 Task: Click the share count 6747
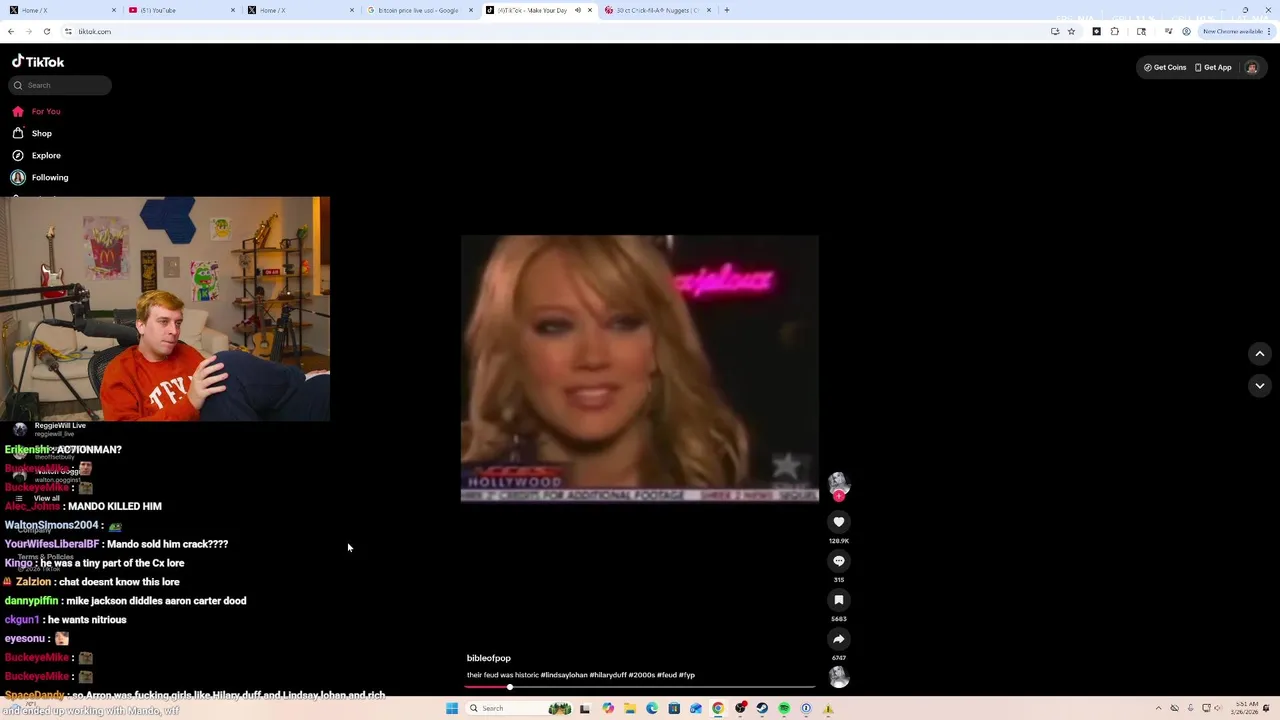(x=839, y=658)
